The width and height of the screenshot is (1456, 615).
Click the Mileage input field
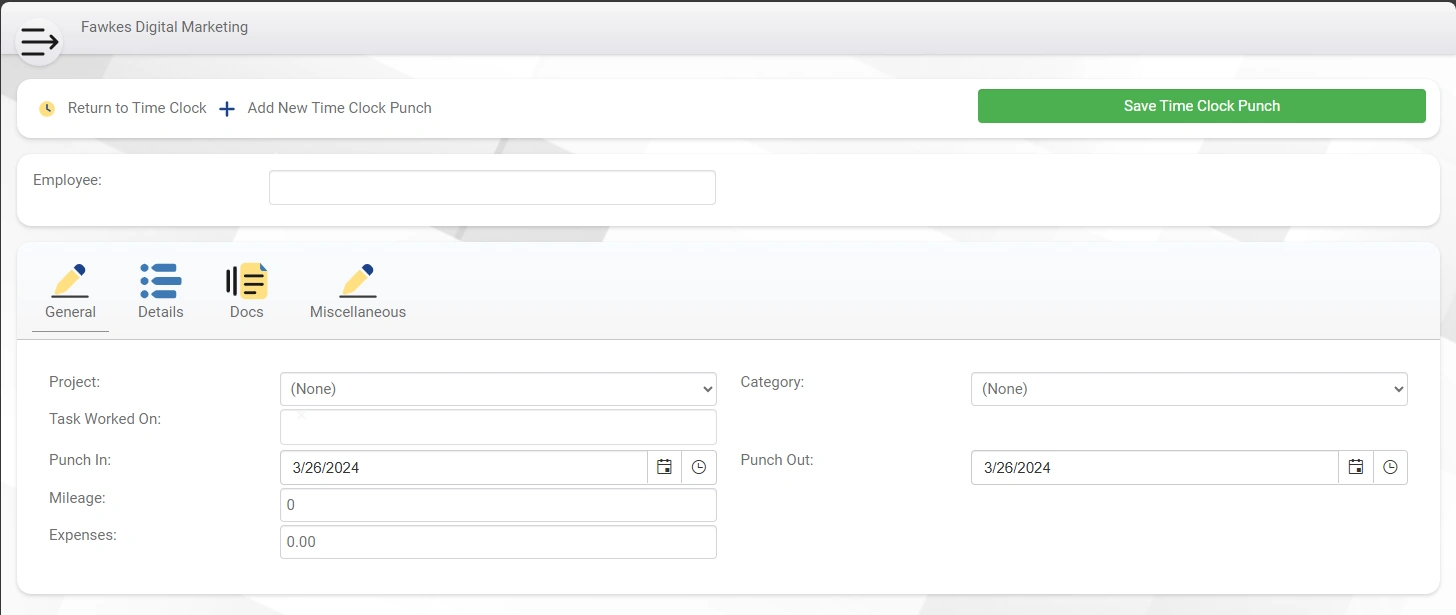(x=498, y=505)
